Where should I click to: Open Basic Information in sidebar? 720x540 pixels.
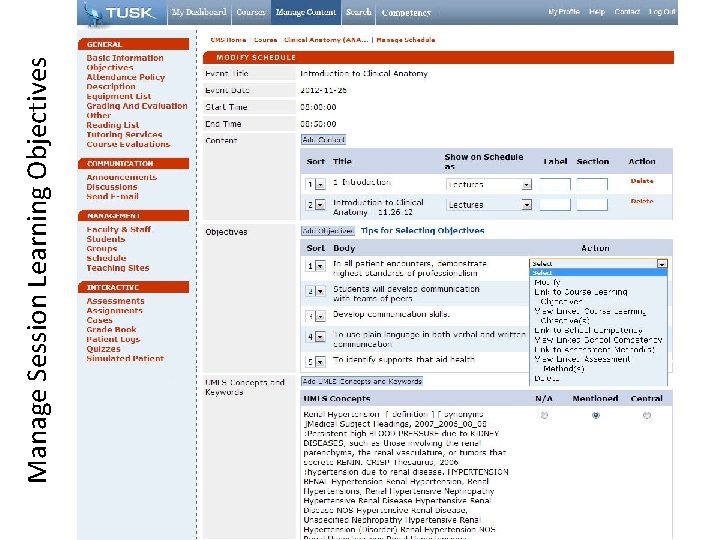pyautogui.click(x=125, y=58)
